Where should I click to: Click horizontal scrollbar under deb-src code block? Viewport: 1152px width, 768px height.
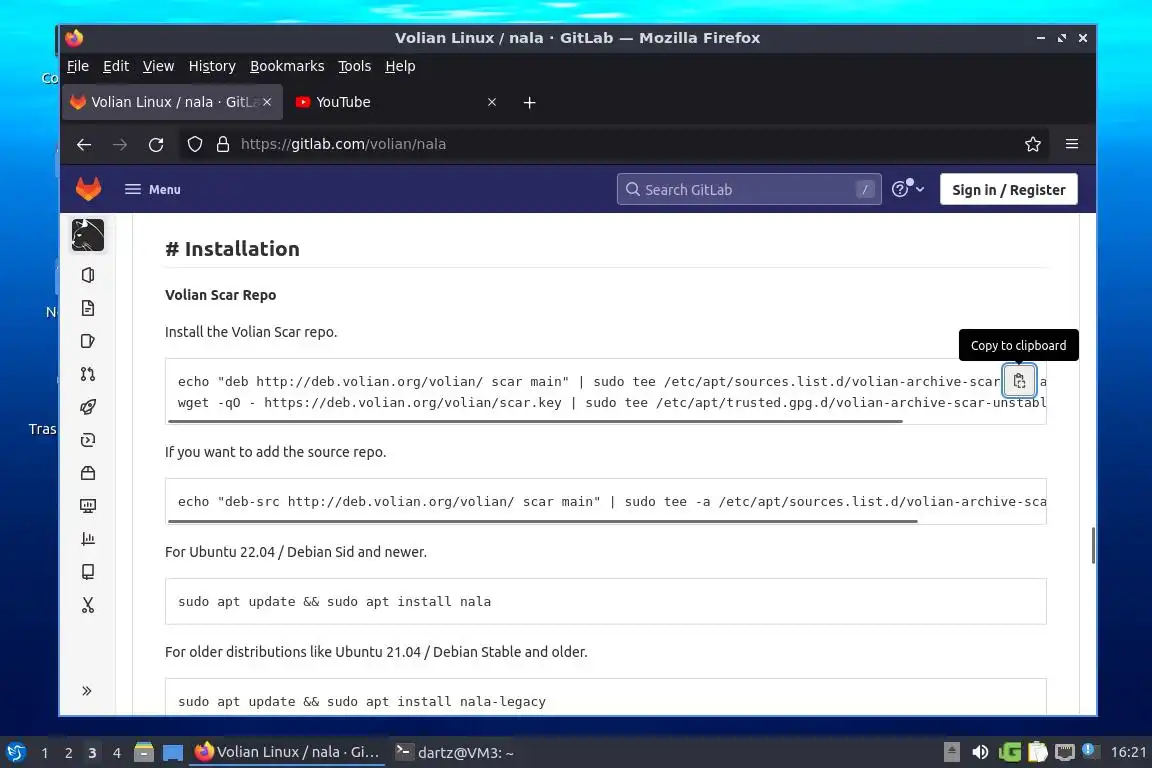[542, 521]
